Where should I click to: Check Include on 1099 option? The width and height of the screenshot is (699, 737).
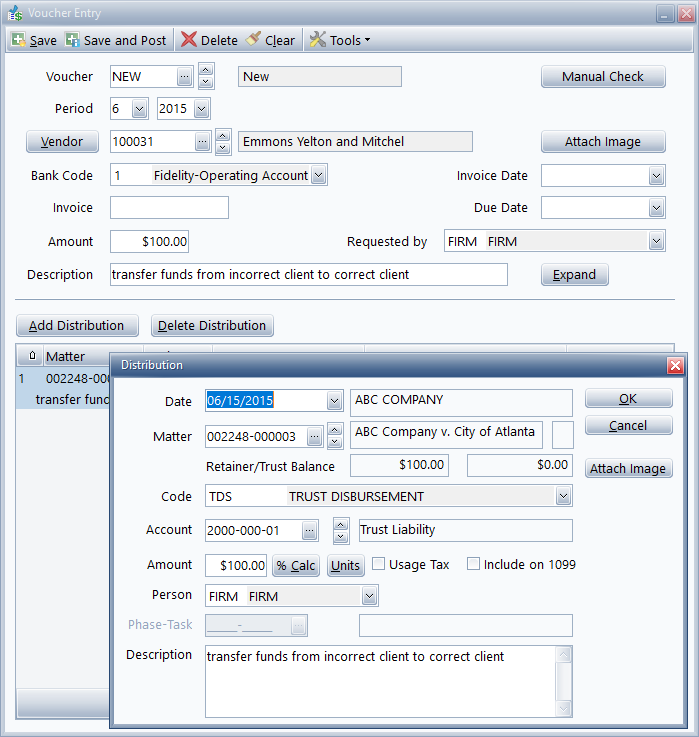[x=474, y=564]
